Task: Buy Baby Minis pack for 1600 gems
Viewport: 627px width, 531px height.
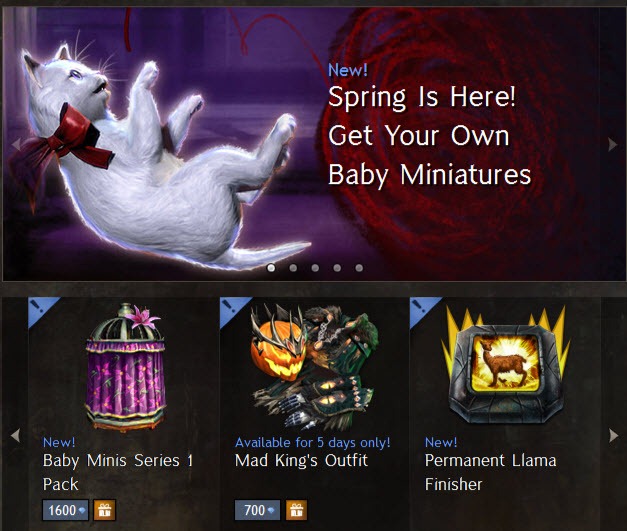Action: [66, 510]
